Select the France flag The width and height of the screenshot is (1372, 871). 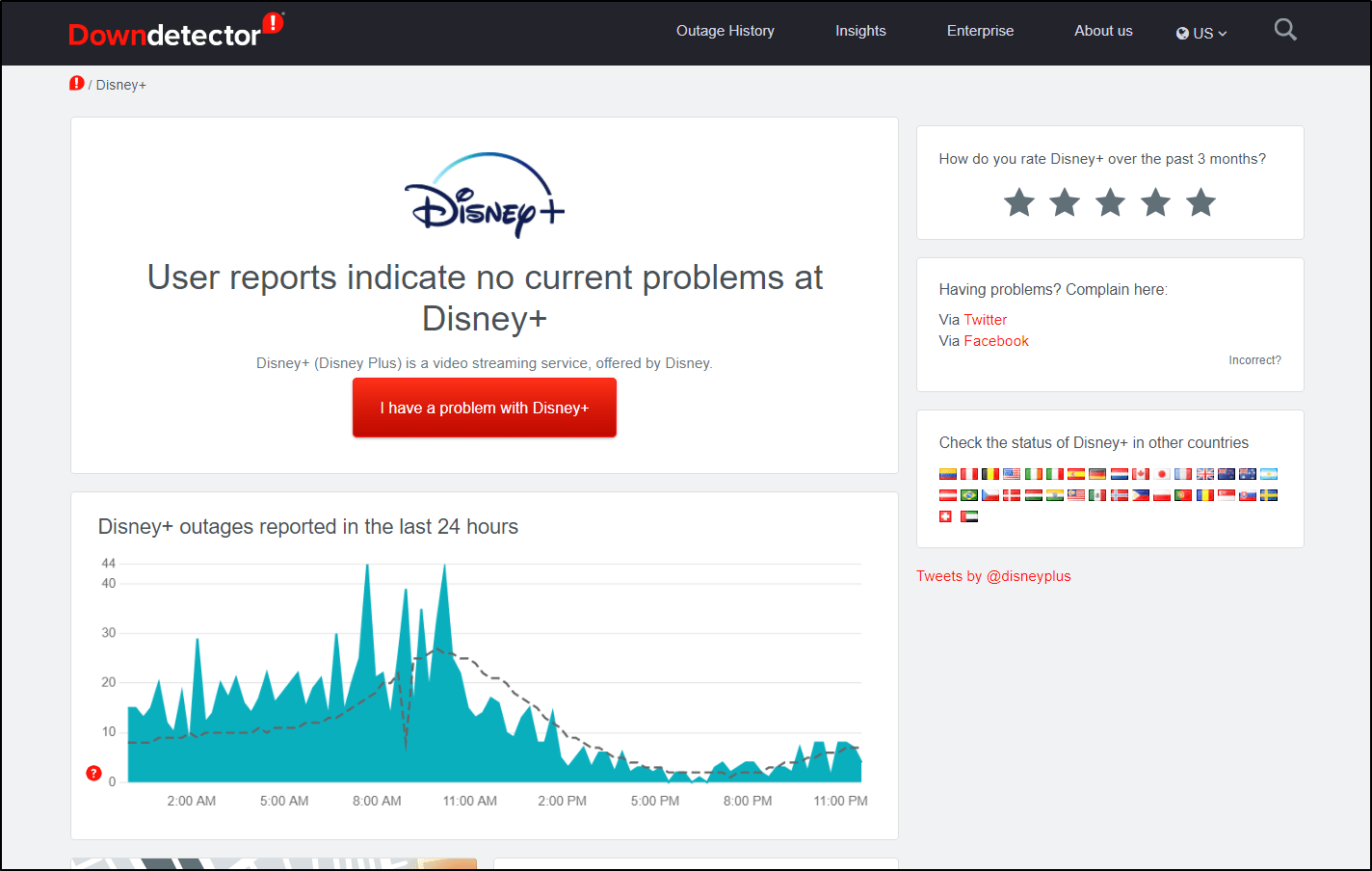pos(1183,474)
